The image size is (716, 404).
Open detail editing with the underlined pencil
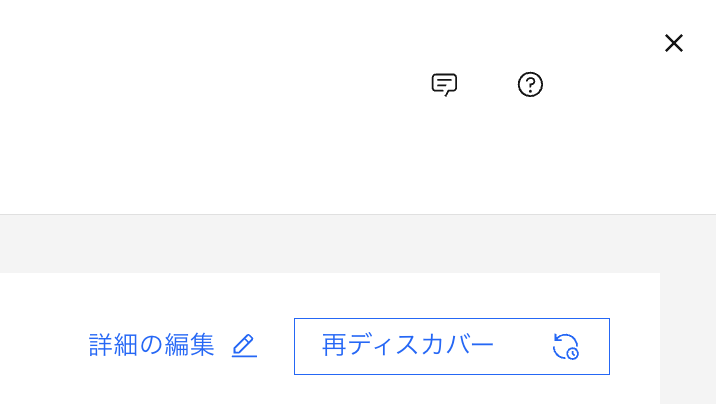pyautogui.click(x=244, y=346)
